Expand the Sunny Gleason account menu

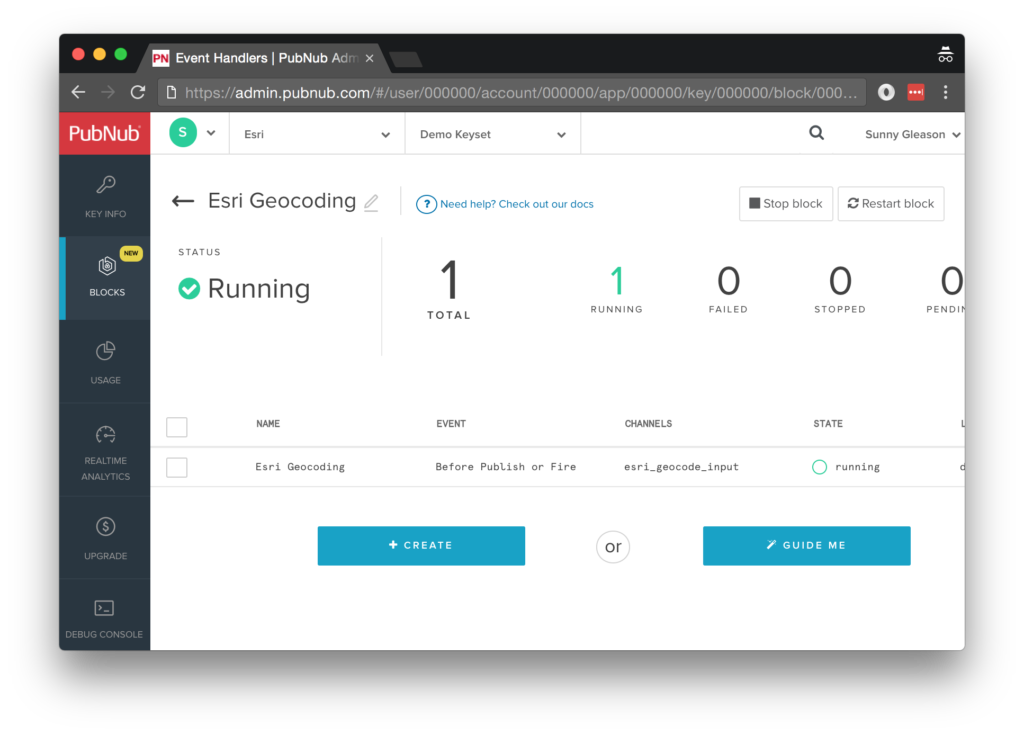[912, 134]
